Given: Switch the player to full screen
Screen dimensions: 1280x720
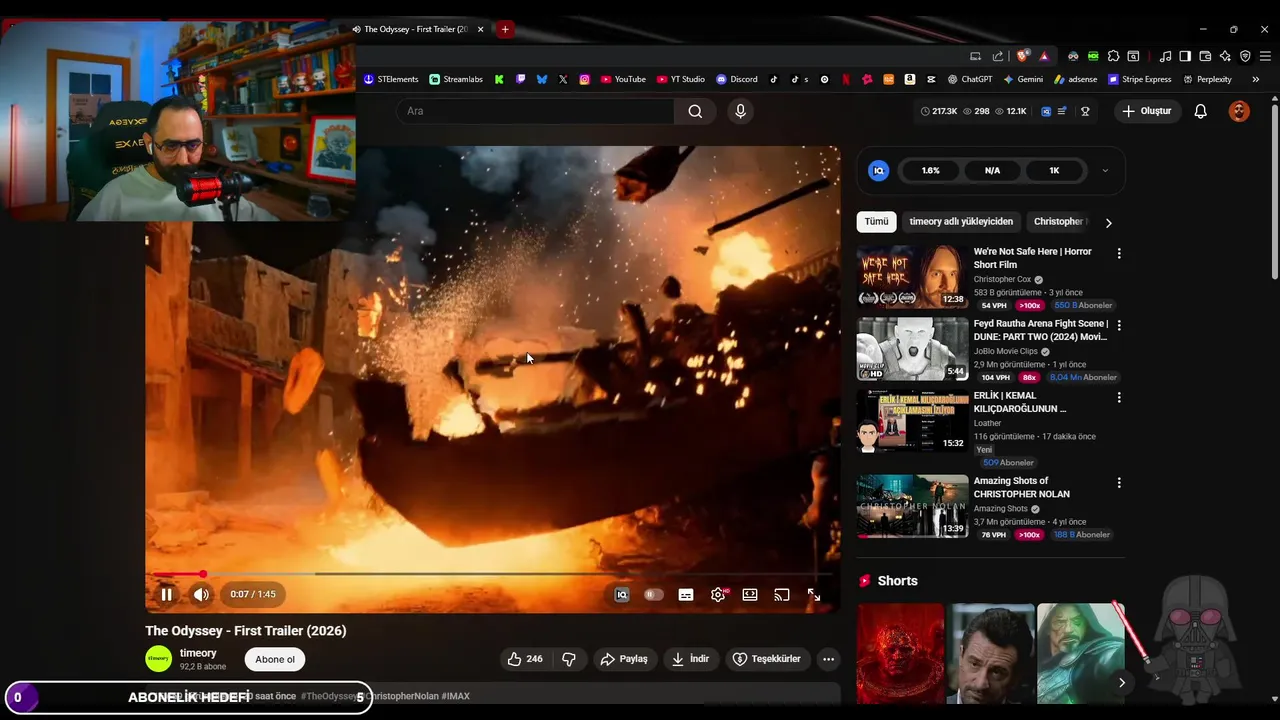Looking at the screenshot, I should tap(814, 594).
